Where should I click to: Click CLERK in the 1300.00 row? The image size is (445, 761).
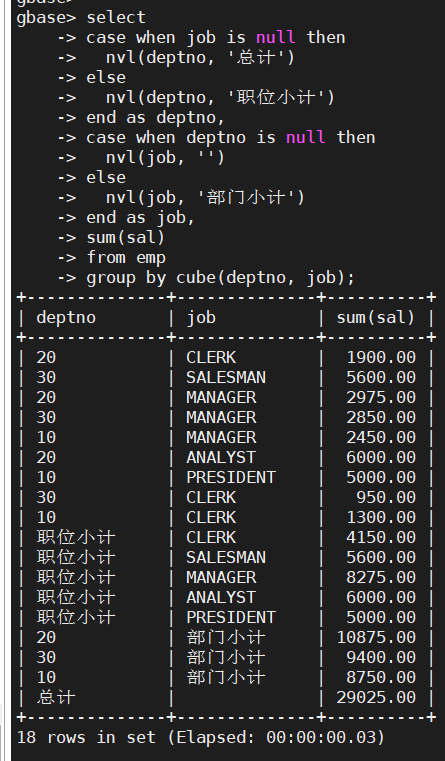(x=211, y=517)
